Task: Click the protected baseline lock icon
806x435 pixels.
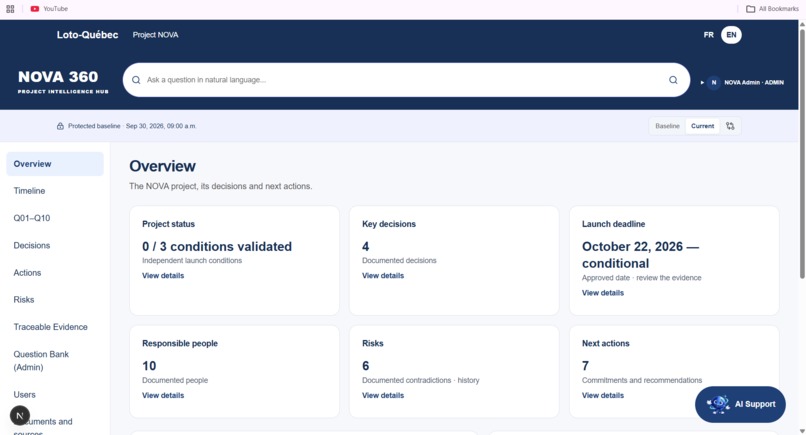Action: point(60,126)
